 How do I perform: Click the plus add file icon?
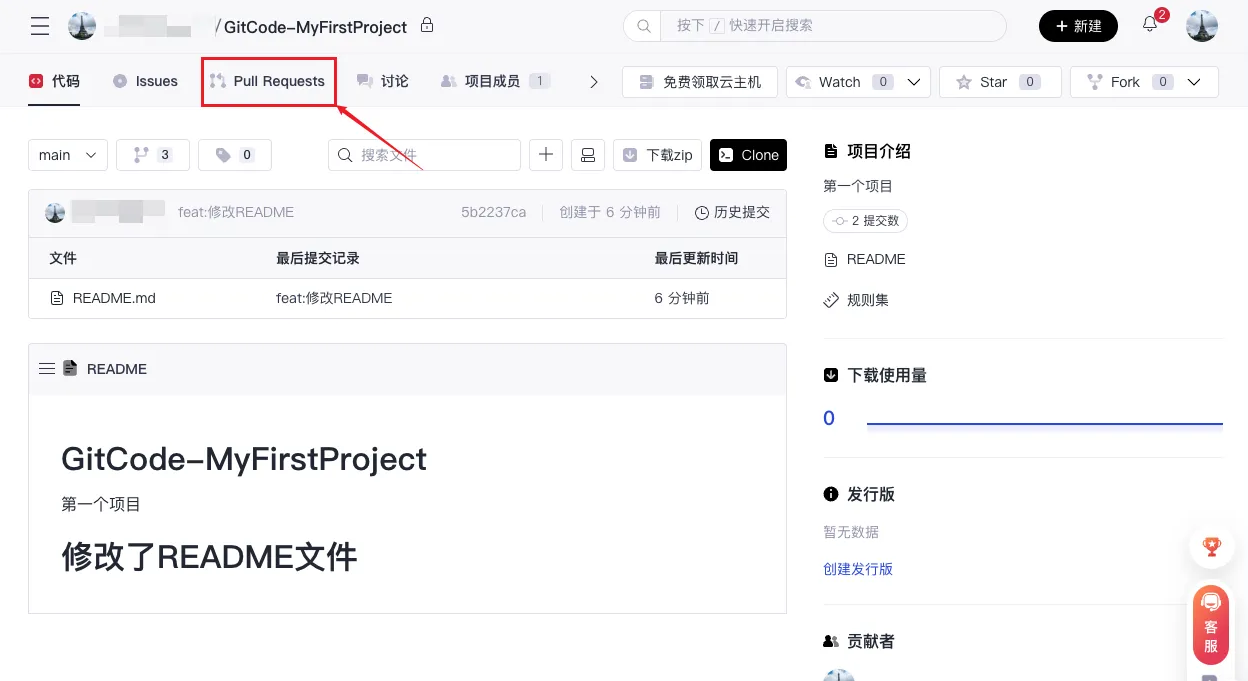(x=546, y=155)
